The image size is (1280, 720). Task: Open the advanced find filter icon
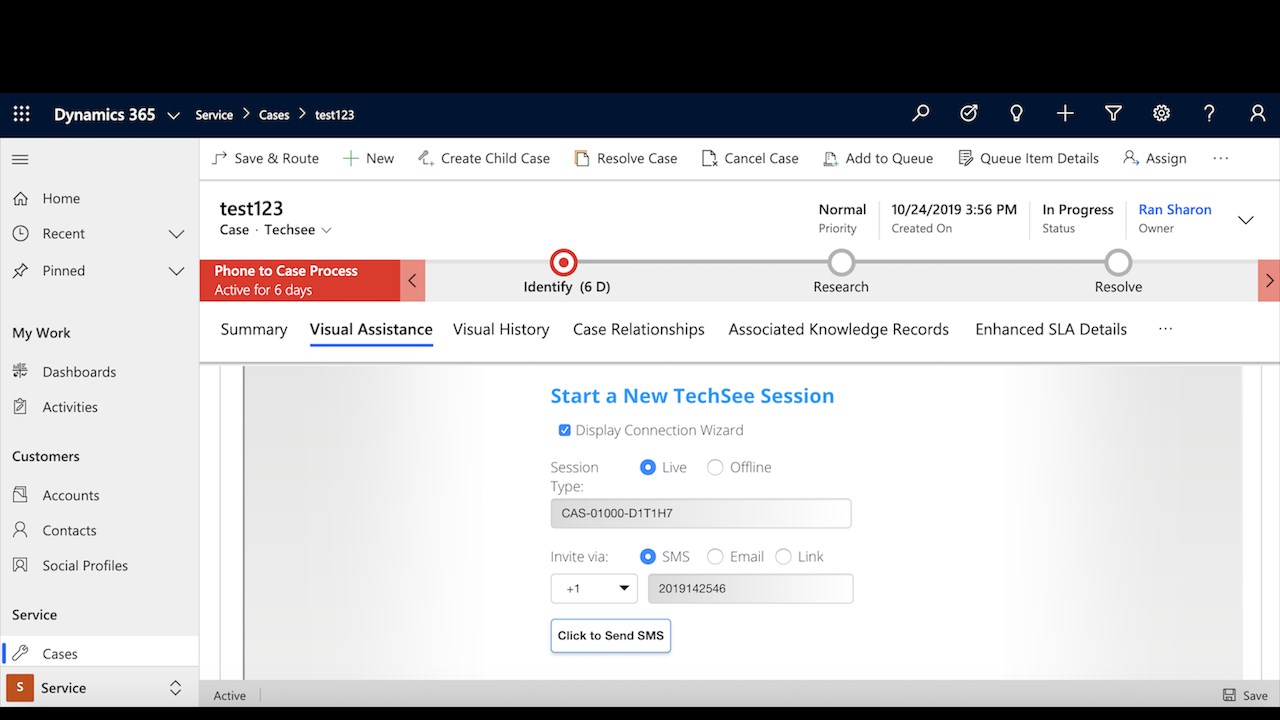click(1113, 114)
